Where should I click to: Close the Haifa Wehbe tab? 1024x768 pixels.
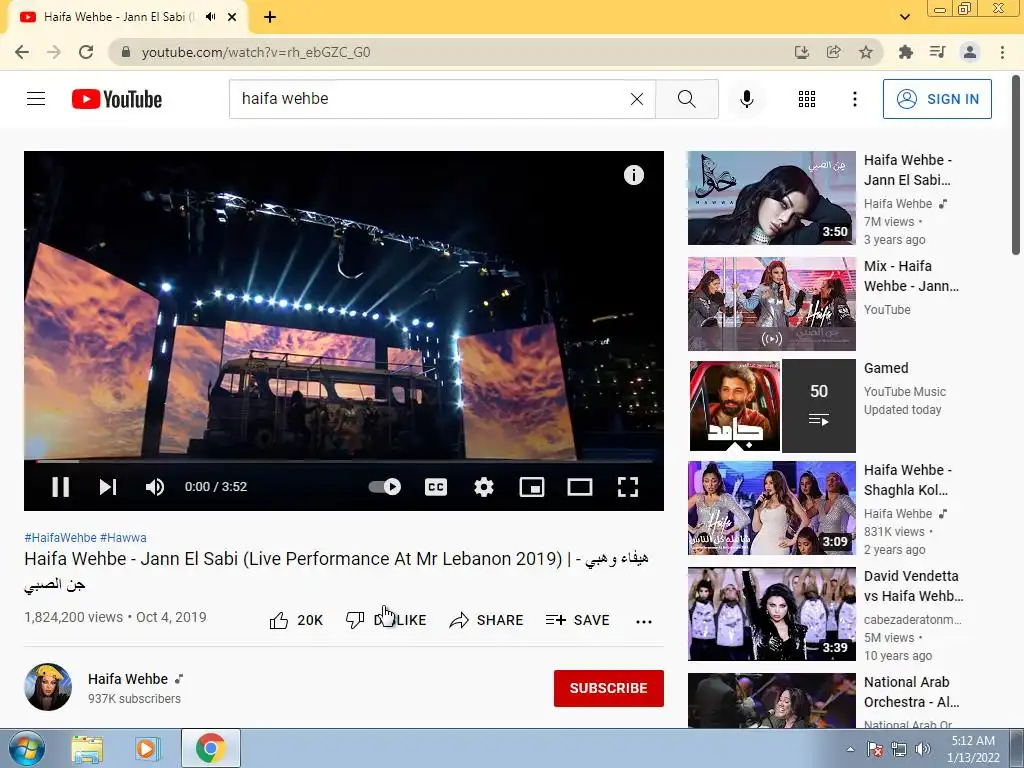(232, 17)
